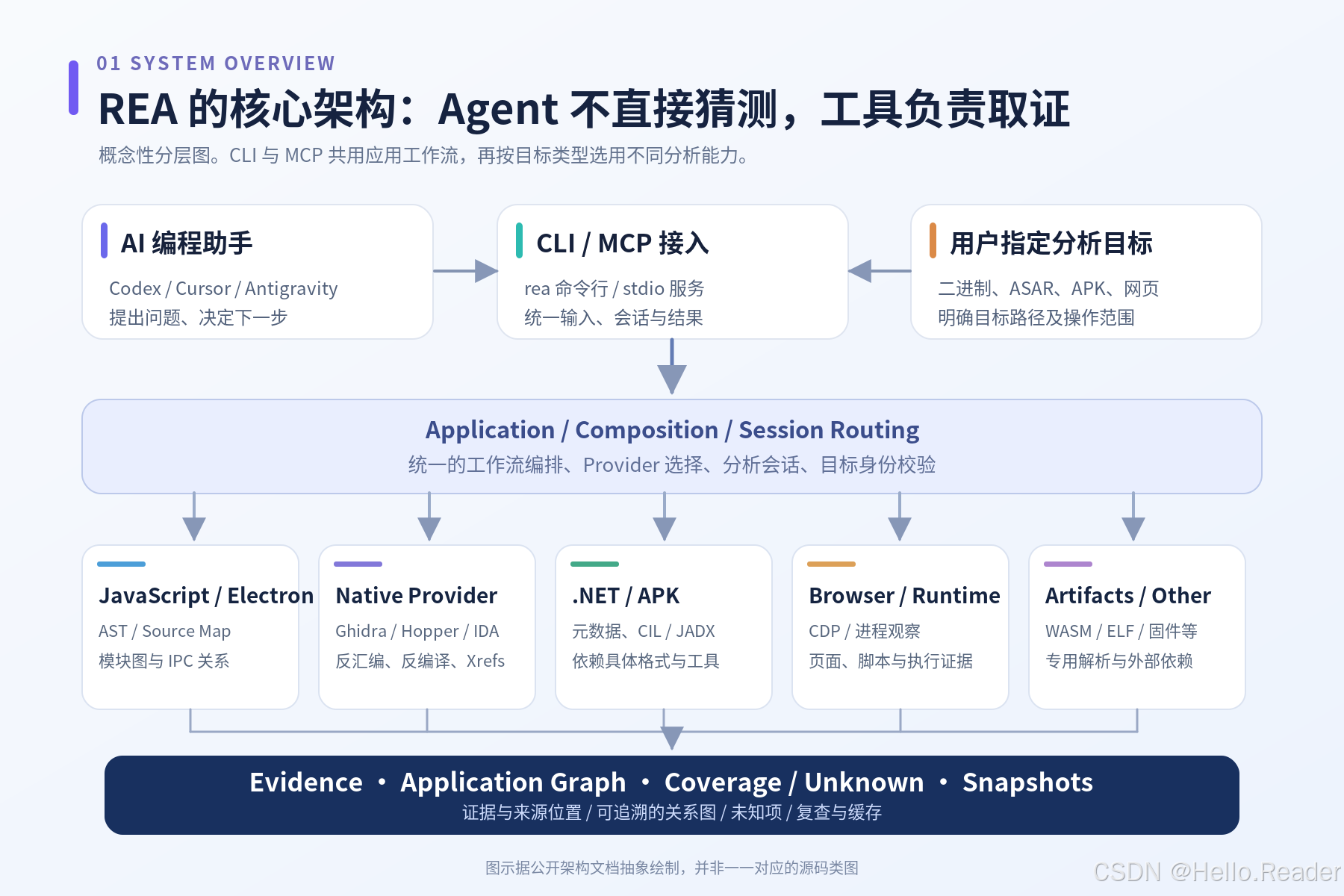
Task: Click the Application / Composition / Session Routing banner
Action: pyautogui.click(x=672, y=447)
